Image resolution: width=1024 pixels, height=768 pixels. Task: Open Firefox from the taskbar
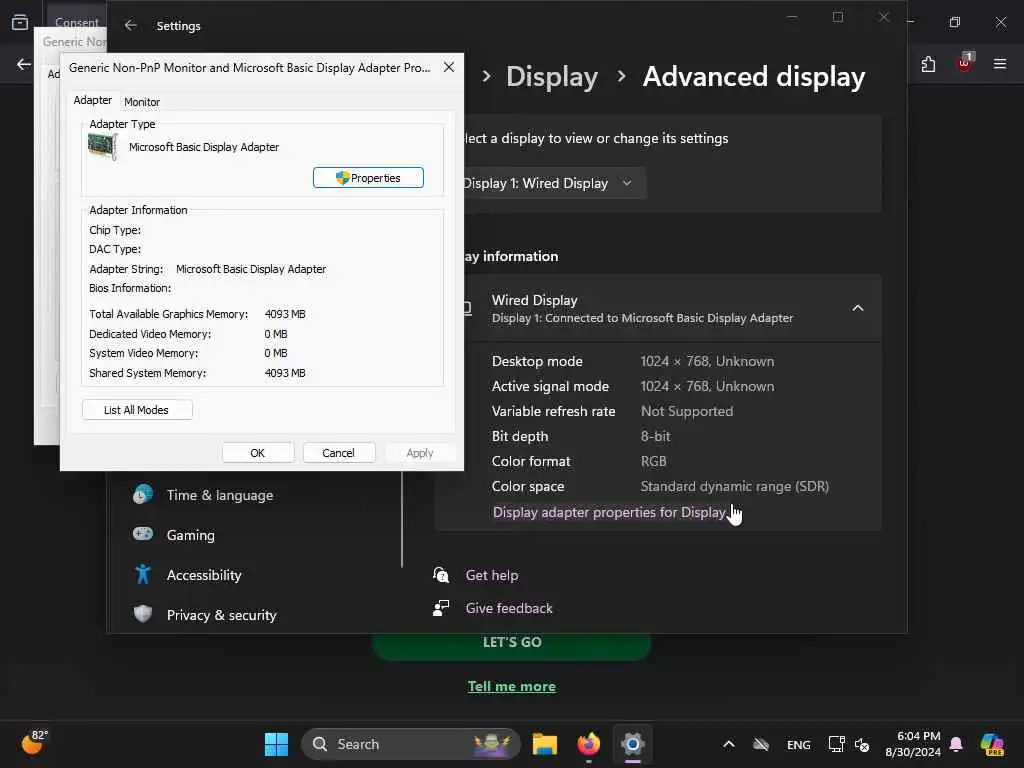click(x=589, y=744)
